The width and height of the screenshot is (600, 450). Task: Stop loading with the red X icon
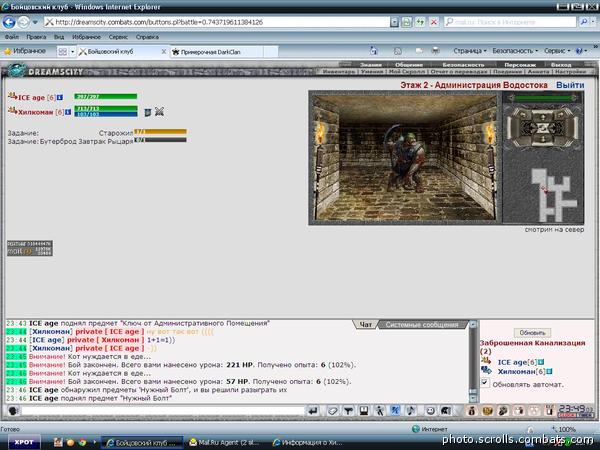tap(434, 22)
